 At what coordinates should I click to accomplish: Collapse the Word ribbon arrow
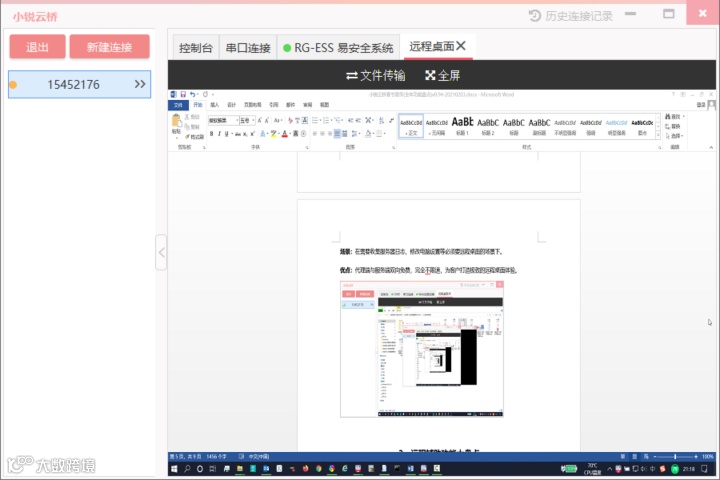pos(711,147)
